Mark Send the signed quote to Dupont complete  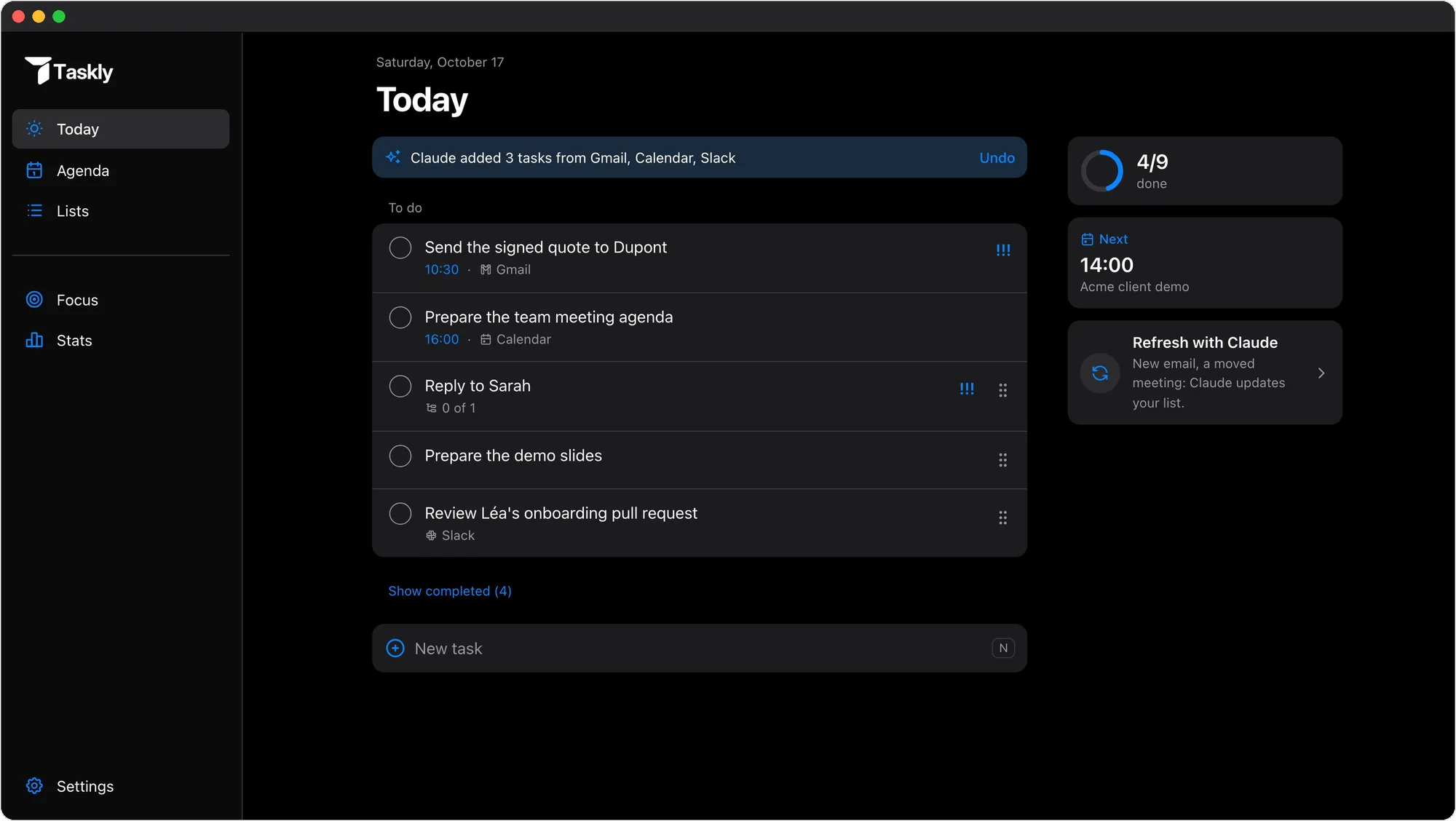(x=400, y=247)
